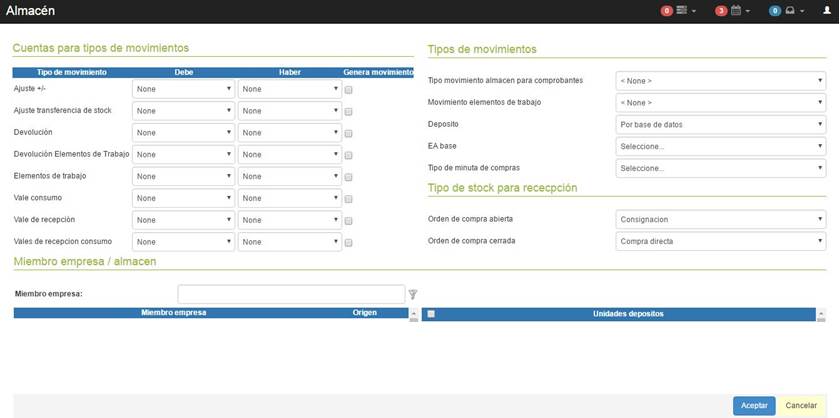Viewport: 840px width, 418px height.
Task: Click scroll up arrow of Miembro empresa table
Action: coord(413,312)
